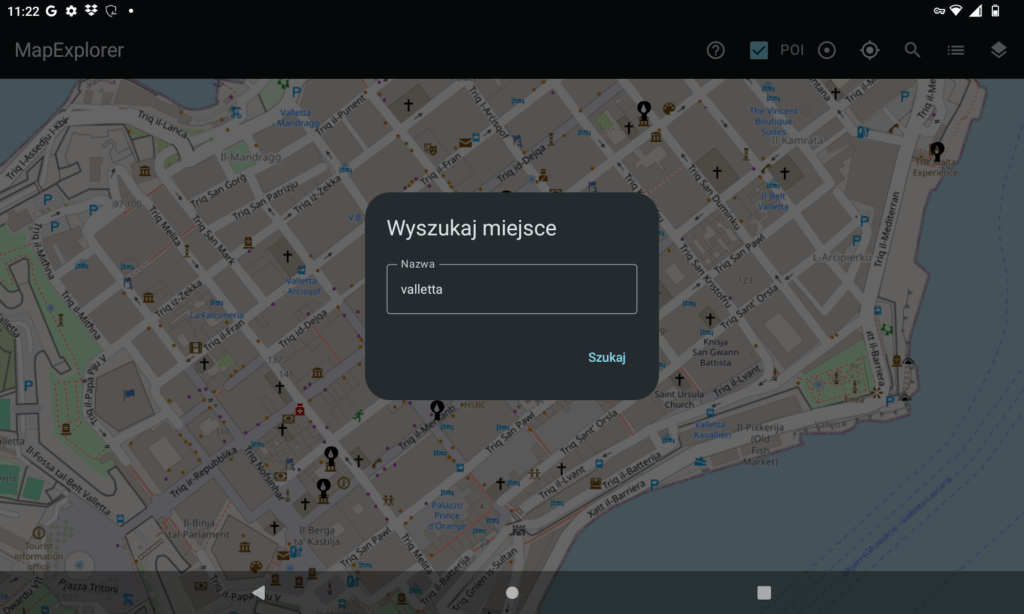
Task: Tap the map marker near Malta Experience
Action: (937, 151)
